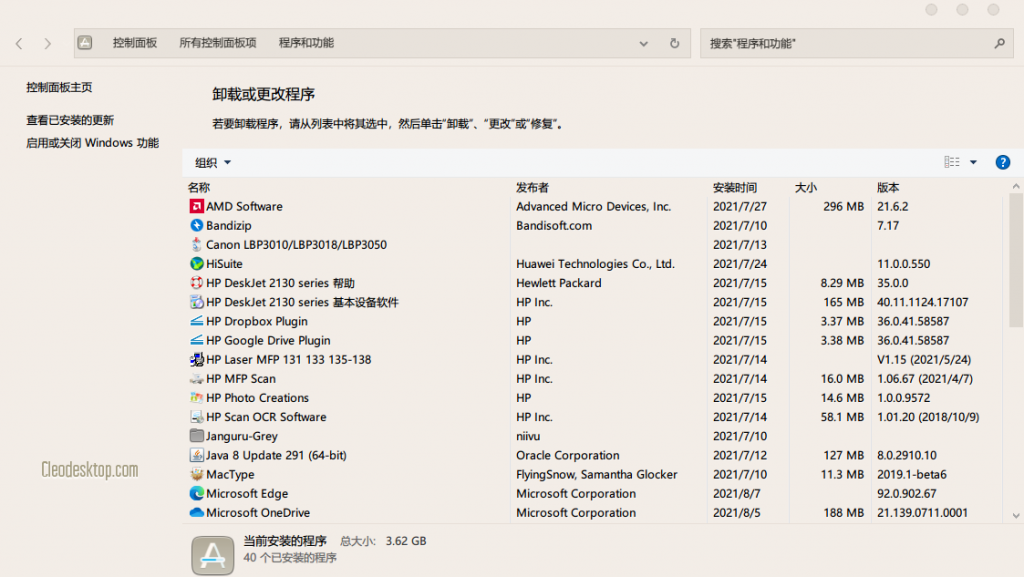Image resolution: width=1024 pixels, height=577 pixels.
Task: Click the vertical scrollbar thumb
Action: (x=1016, y=260)
